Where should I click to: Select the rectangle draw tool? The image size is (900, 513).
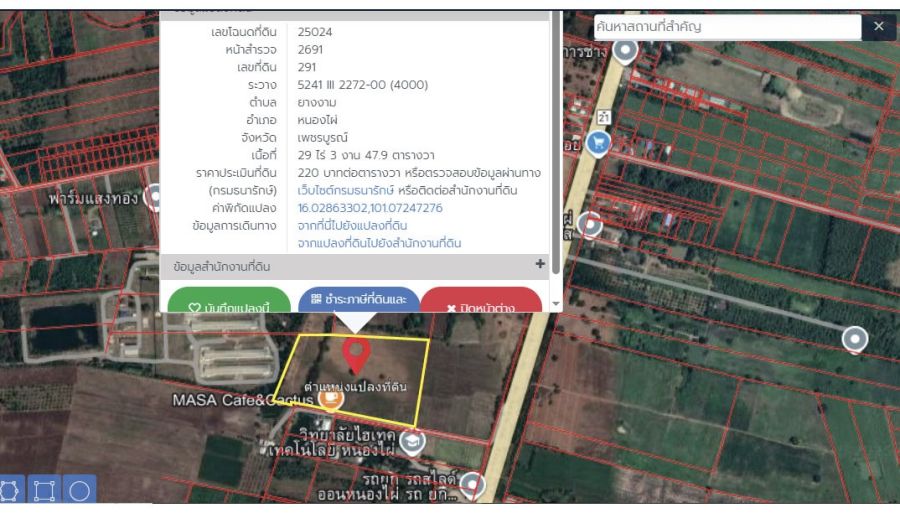[x=46, y=492]
